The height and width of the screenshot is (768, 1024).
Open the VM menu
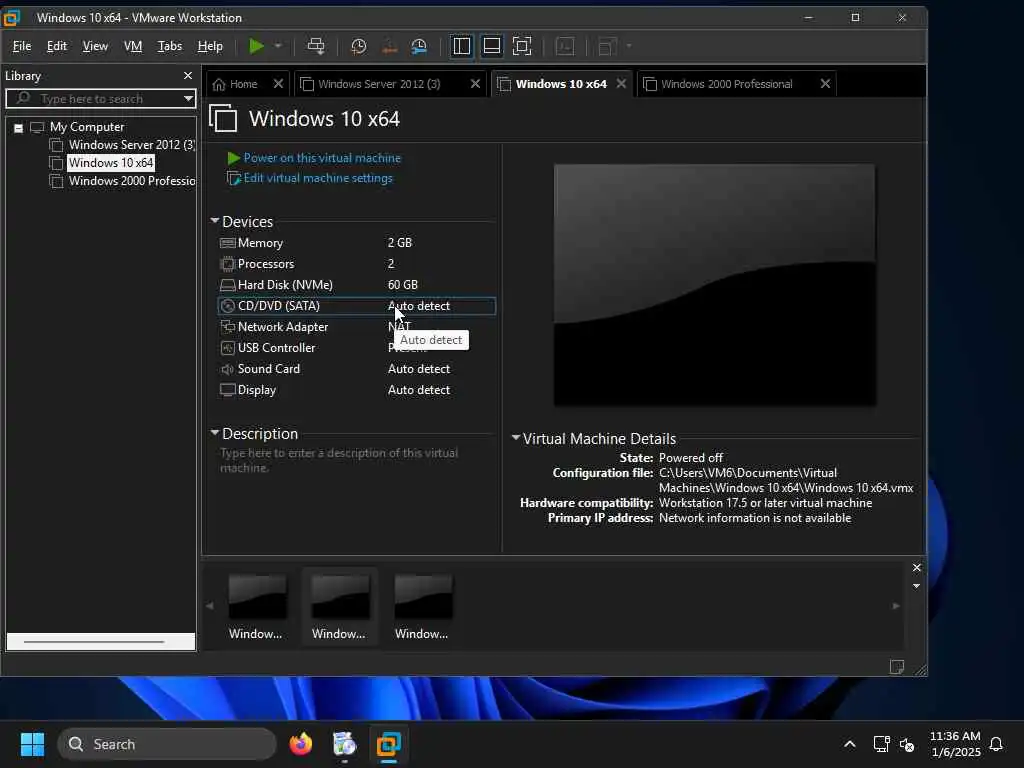pyautogui.click(x=133, y=46)
